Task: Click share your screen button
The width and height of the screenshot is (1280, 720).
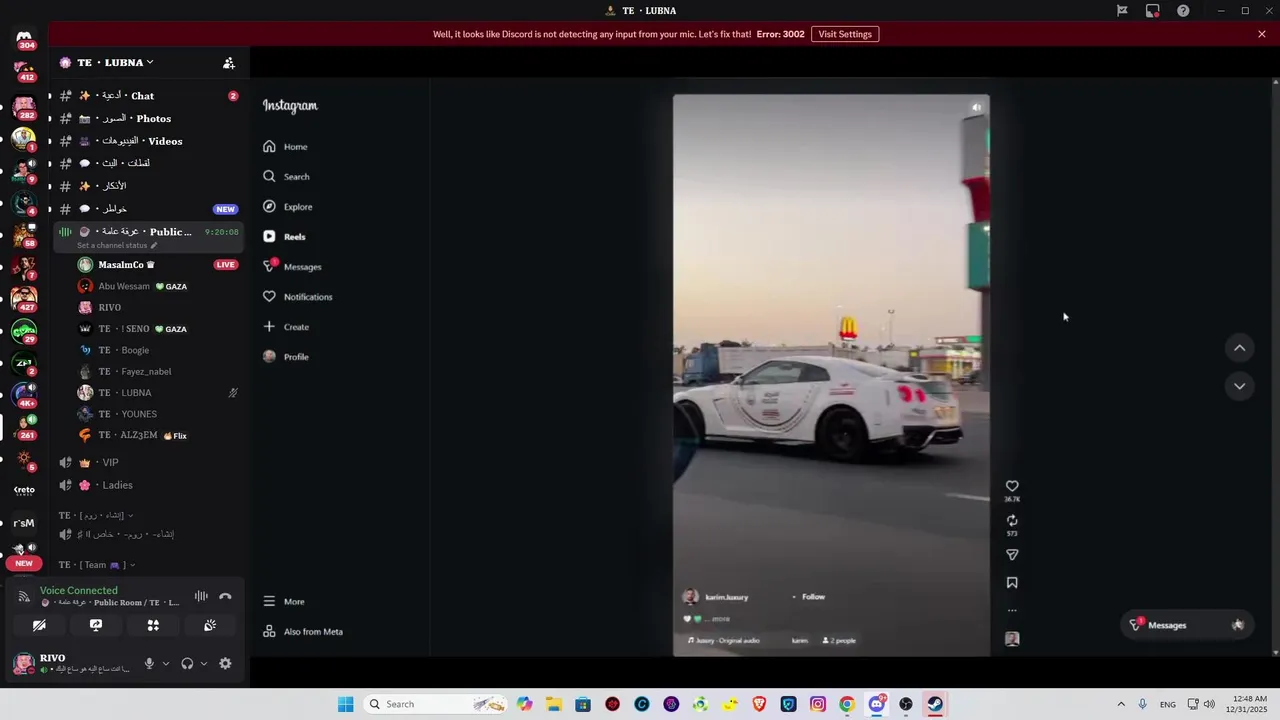Action: (x=96, y=625)
